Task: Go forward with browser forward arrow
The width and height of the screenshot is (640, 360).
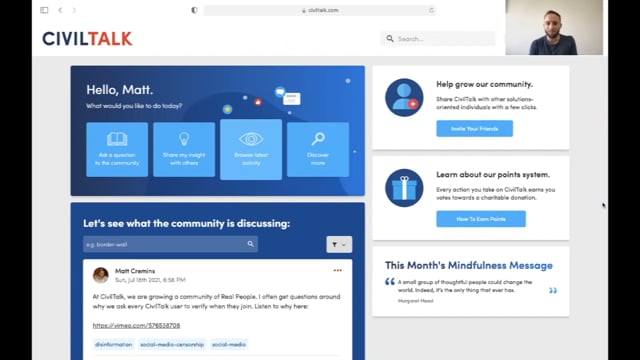Action: click(74, 10)
